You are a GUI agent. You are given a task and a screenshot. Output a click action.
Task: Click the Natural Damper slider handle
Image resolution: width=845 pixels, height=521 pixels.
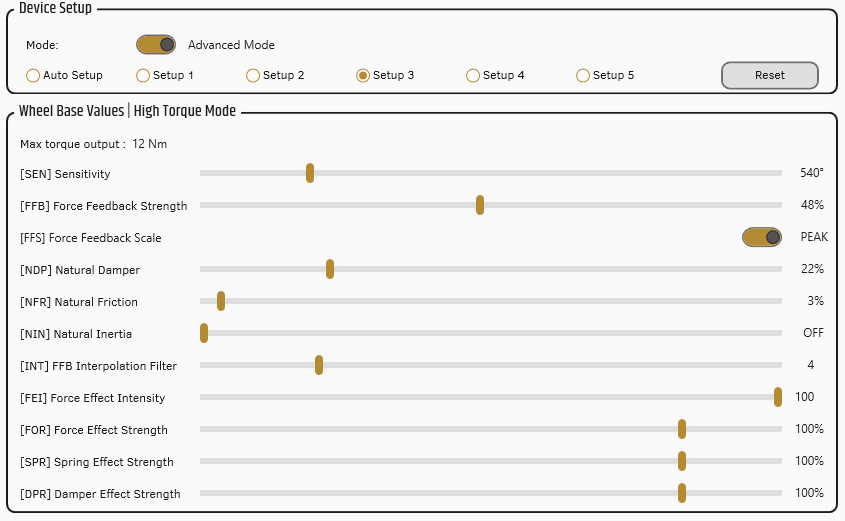click(330, 269)
